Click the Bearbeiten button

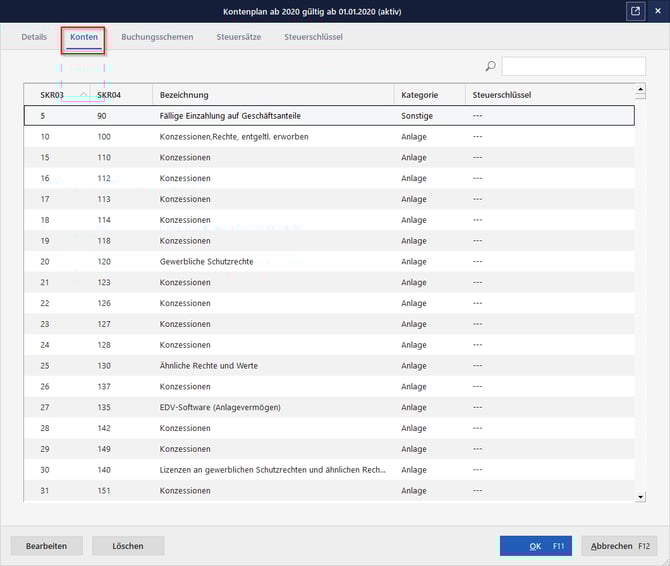coord(47,546)
